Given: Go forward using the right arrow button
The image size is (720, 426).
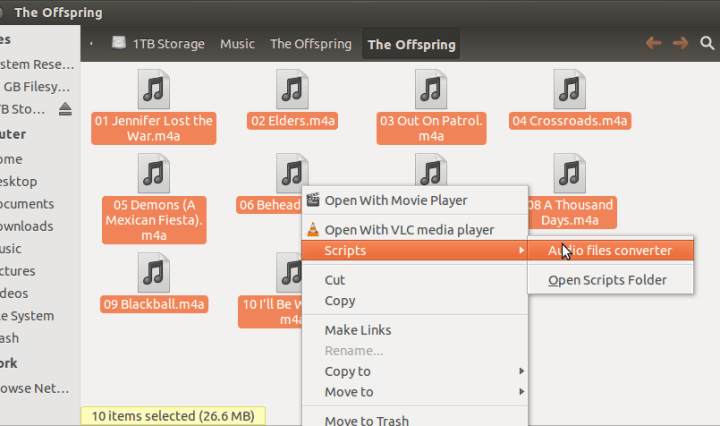Looking at the screenshot, I should (680, 43).
